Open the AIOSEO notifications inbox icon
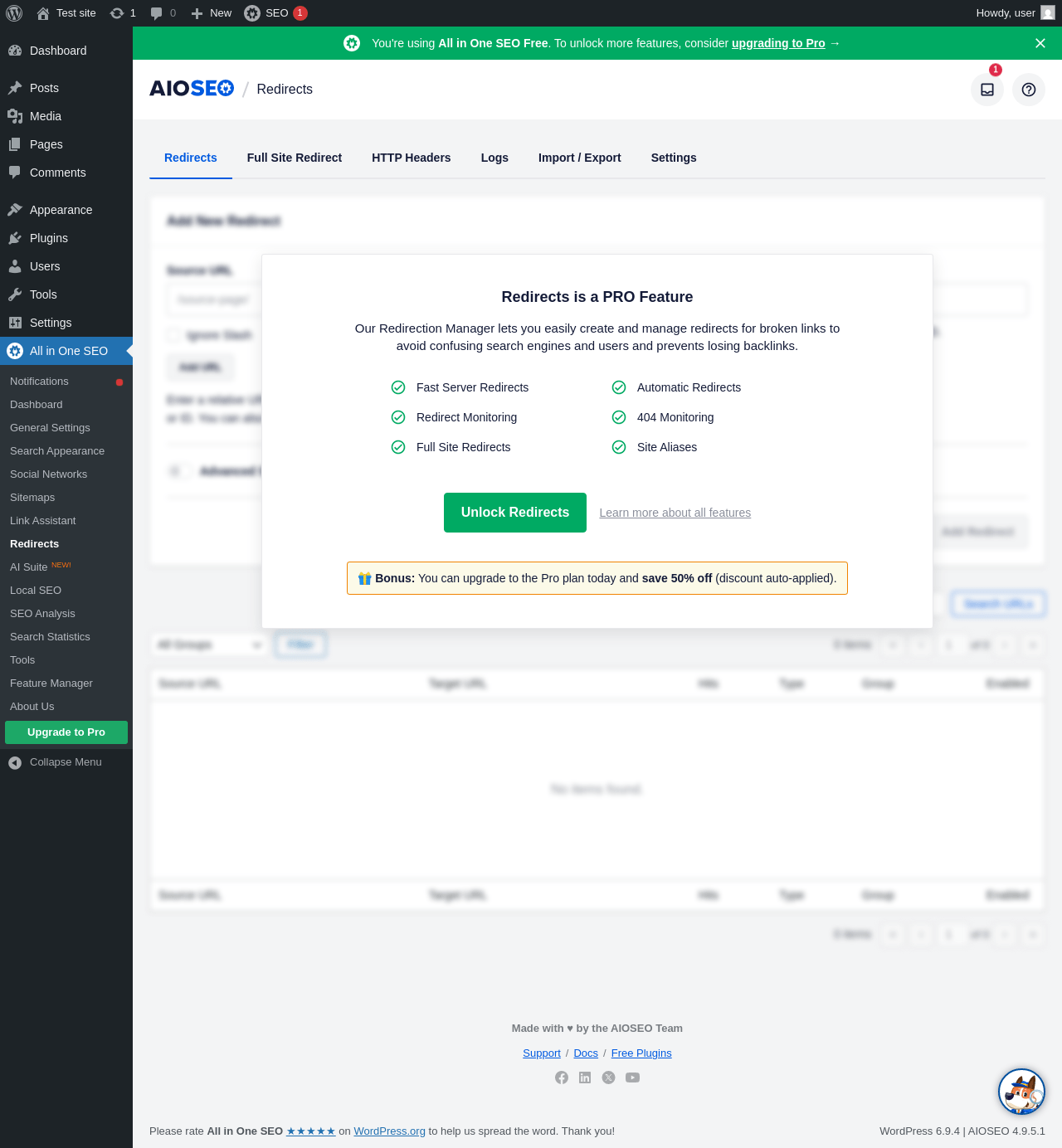The height and width of the screenshot is (1148, 1062). [987, 90]
